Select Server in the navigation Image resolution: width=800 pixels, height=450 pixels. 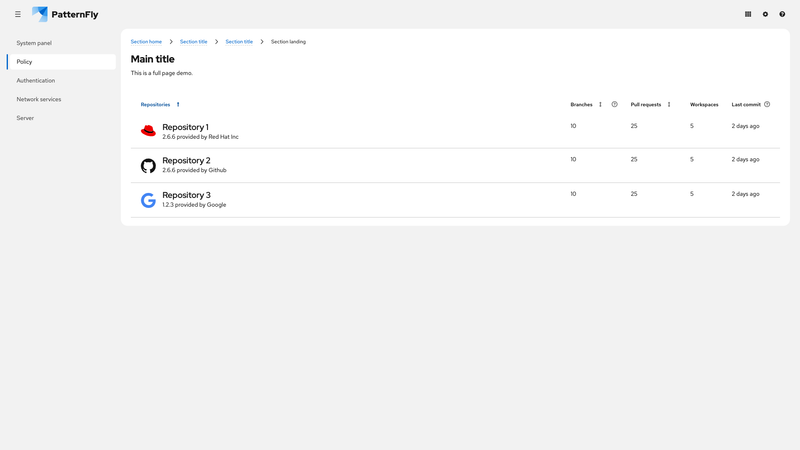(25, 118)
